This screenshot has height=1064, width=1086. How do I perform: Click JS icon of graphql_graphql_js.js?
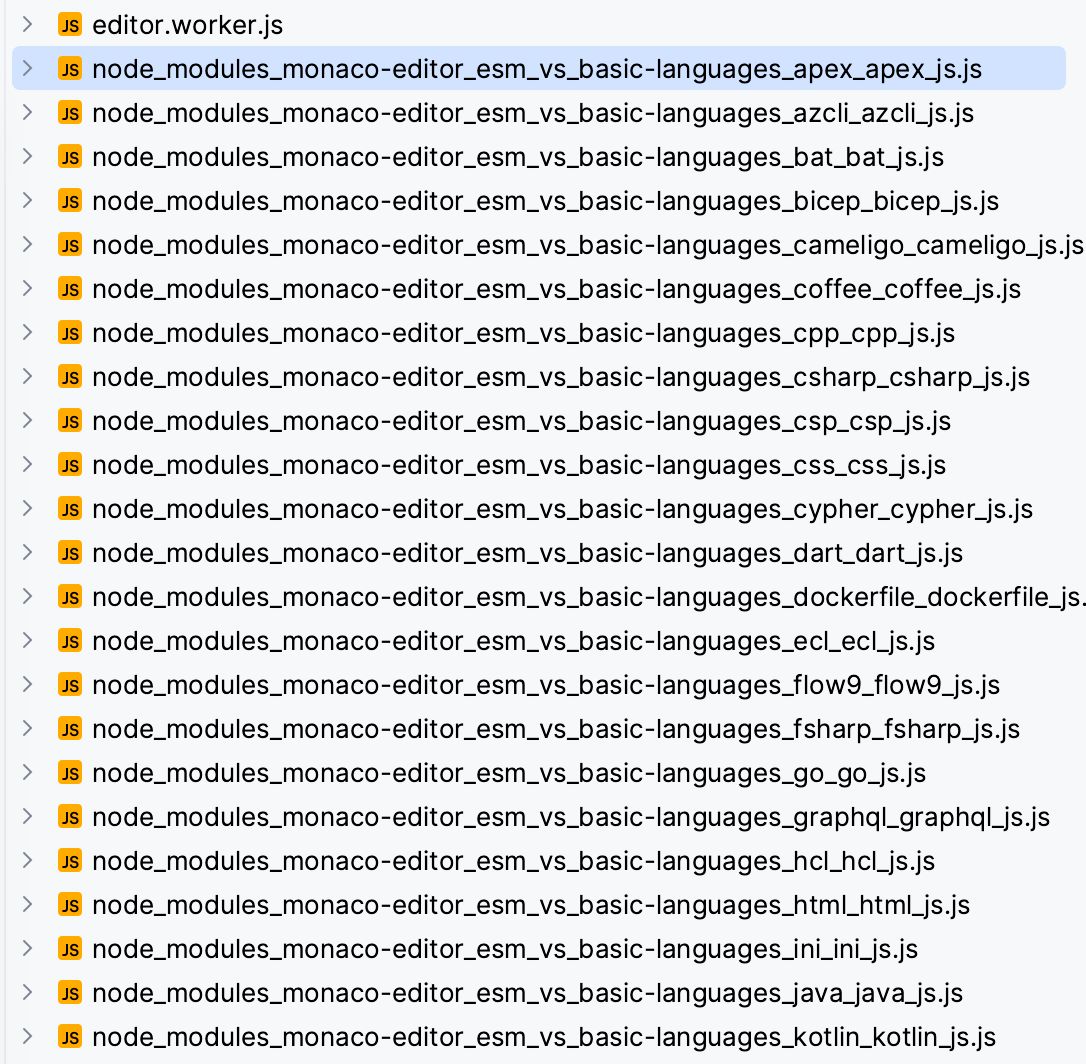[x=70, y=817]
